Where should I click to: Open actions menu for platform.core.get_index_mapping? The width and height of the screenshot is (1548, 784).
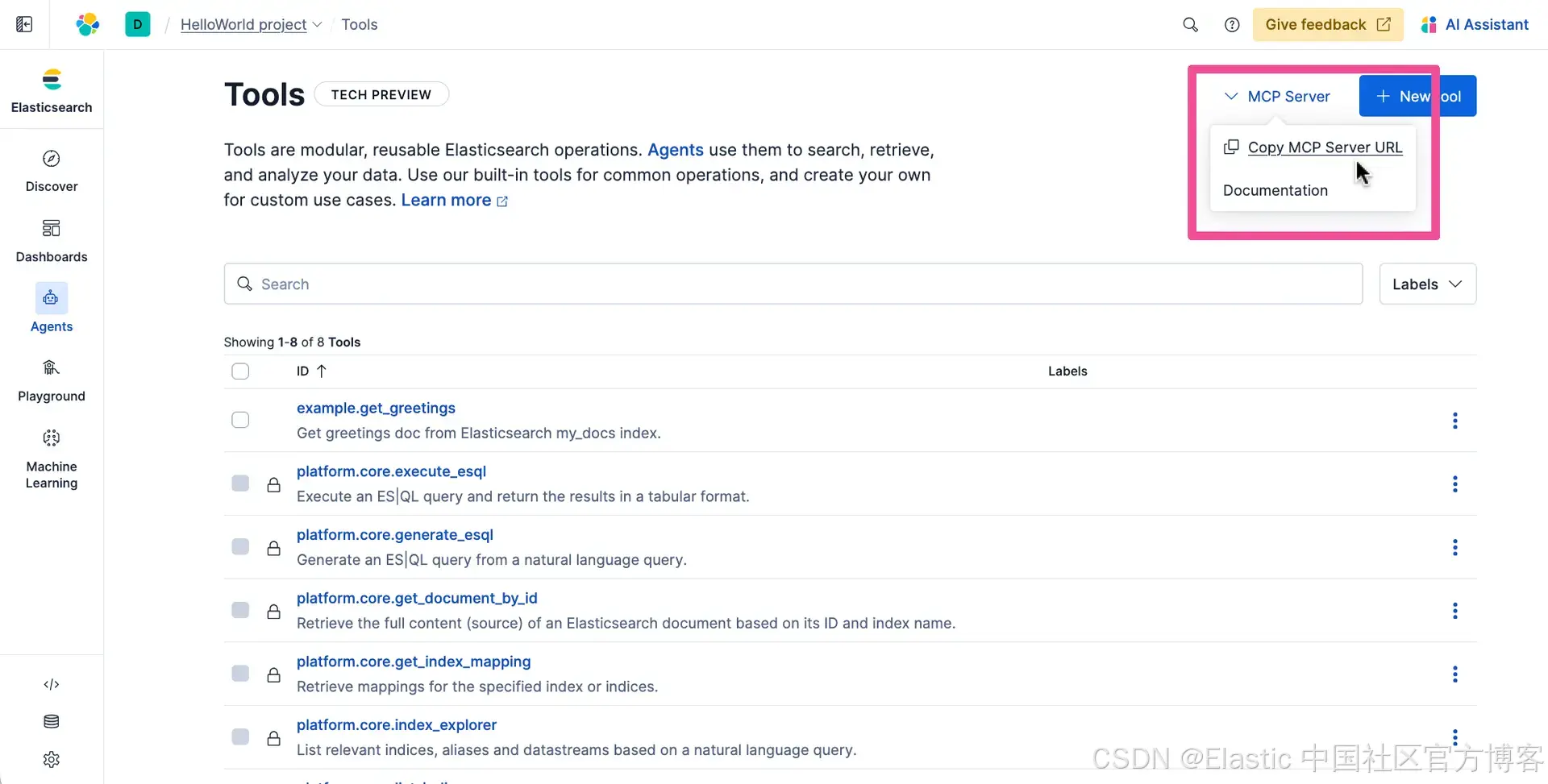1454,674
